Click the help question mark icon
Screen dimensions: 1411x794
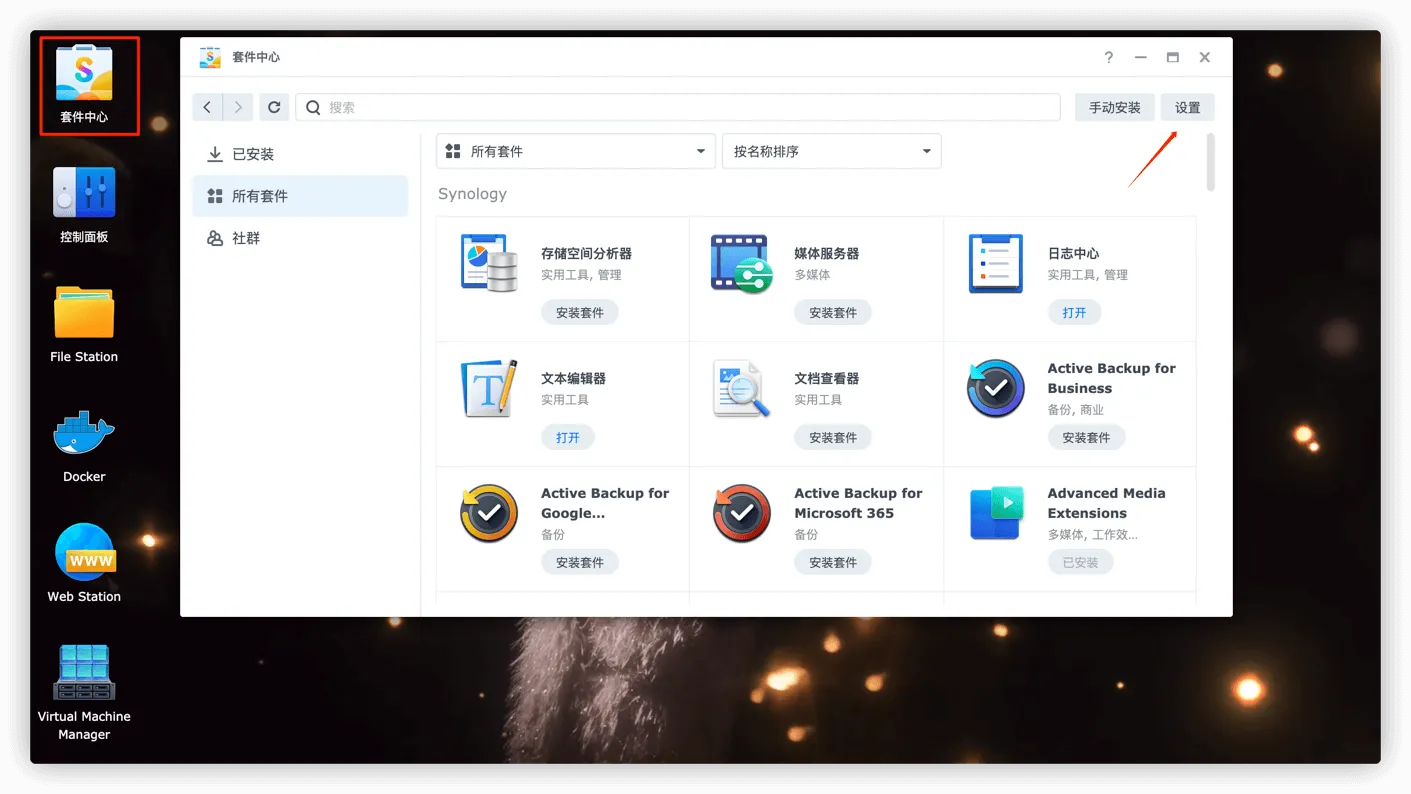coord(1109,57)
